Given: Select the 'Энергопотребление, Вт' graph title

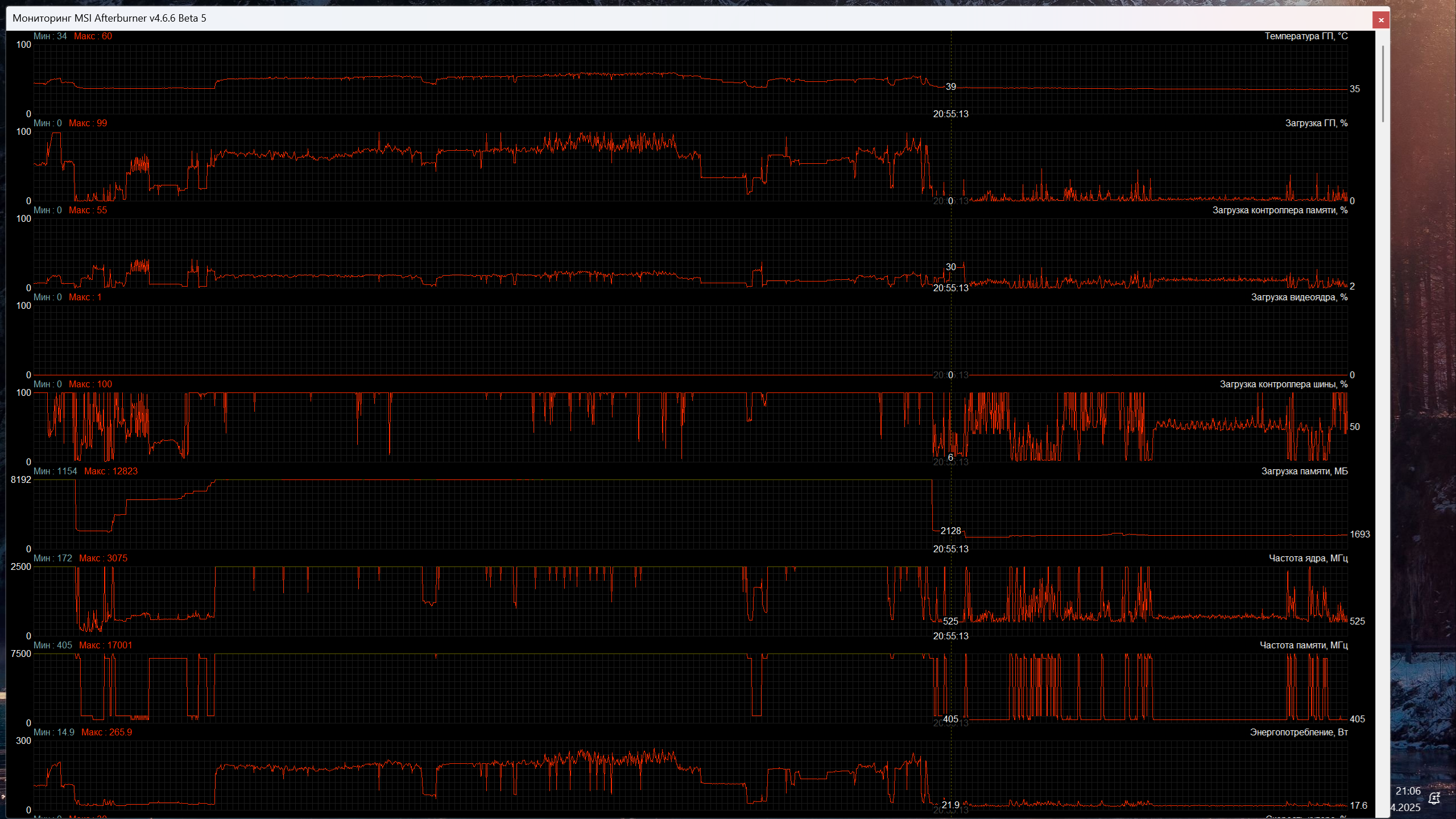Looking at the screenshot, I should point(1298,733).
